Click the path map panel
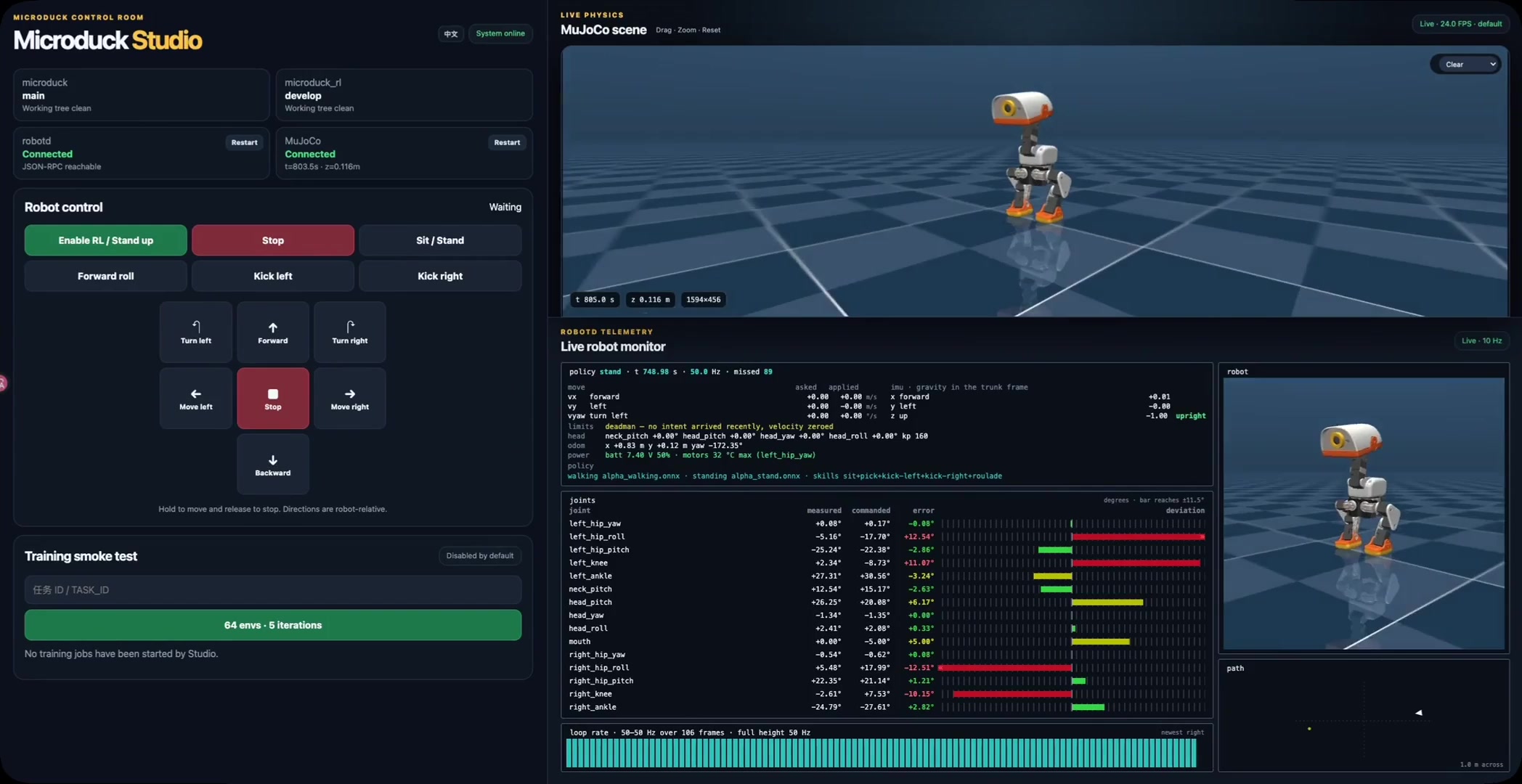 coord(1364,716)
